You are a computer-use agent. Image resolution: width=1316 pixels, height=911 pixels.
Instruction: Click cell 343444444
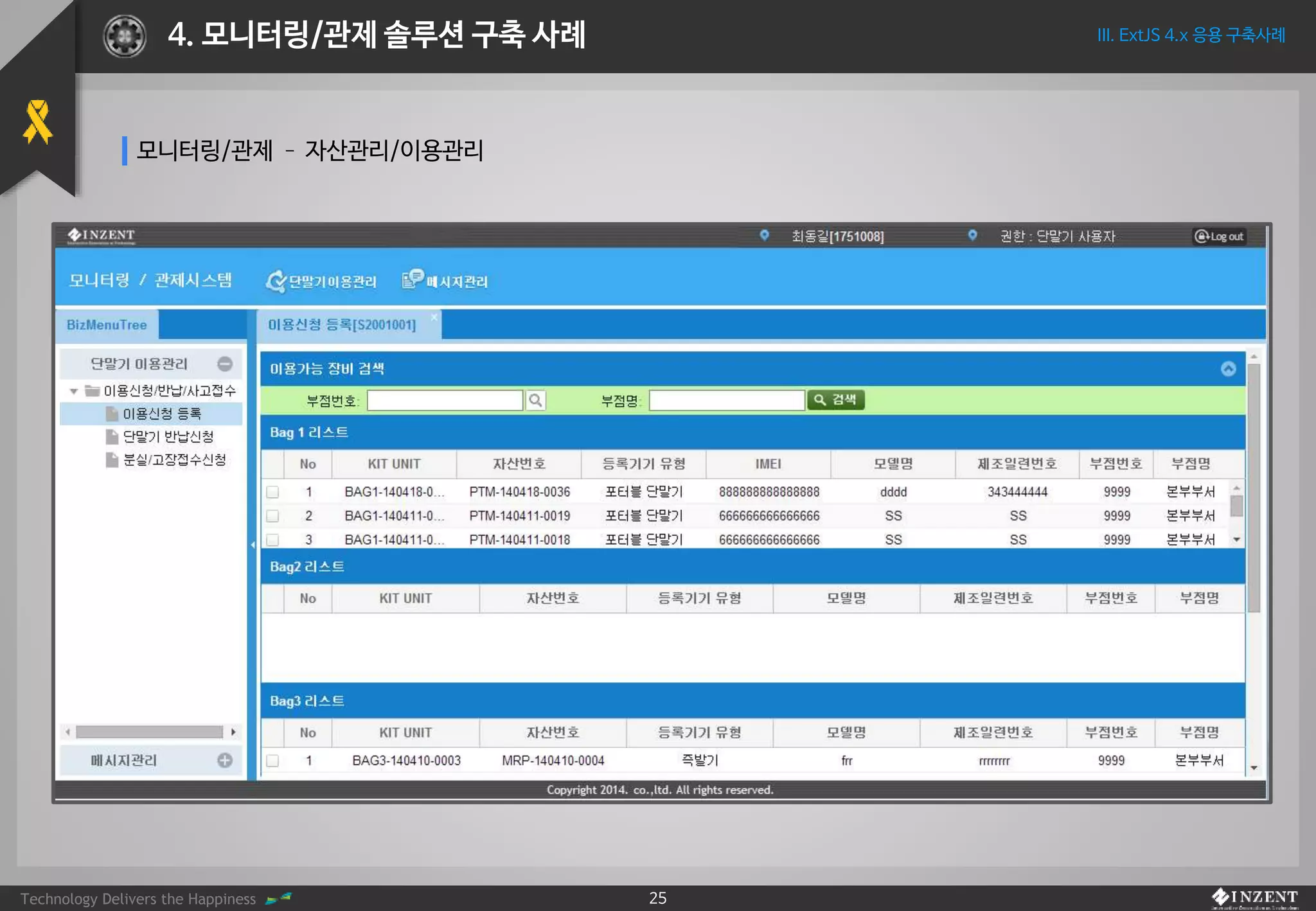point(1018,492)
